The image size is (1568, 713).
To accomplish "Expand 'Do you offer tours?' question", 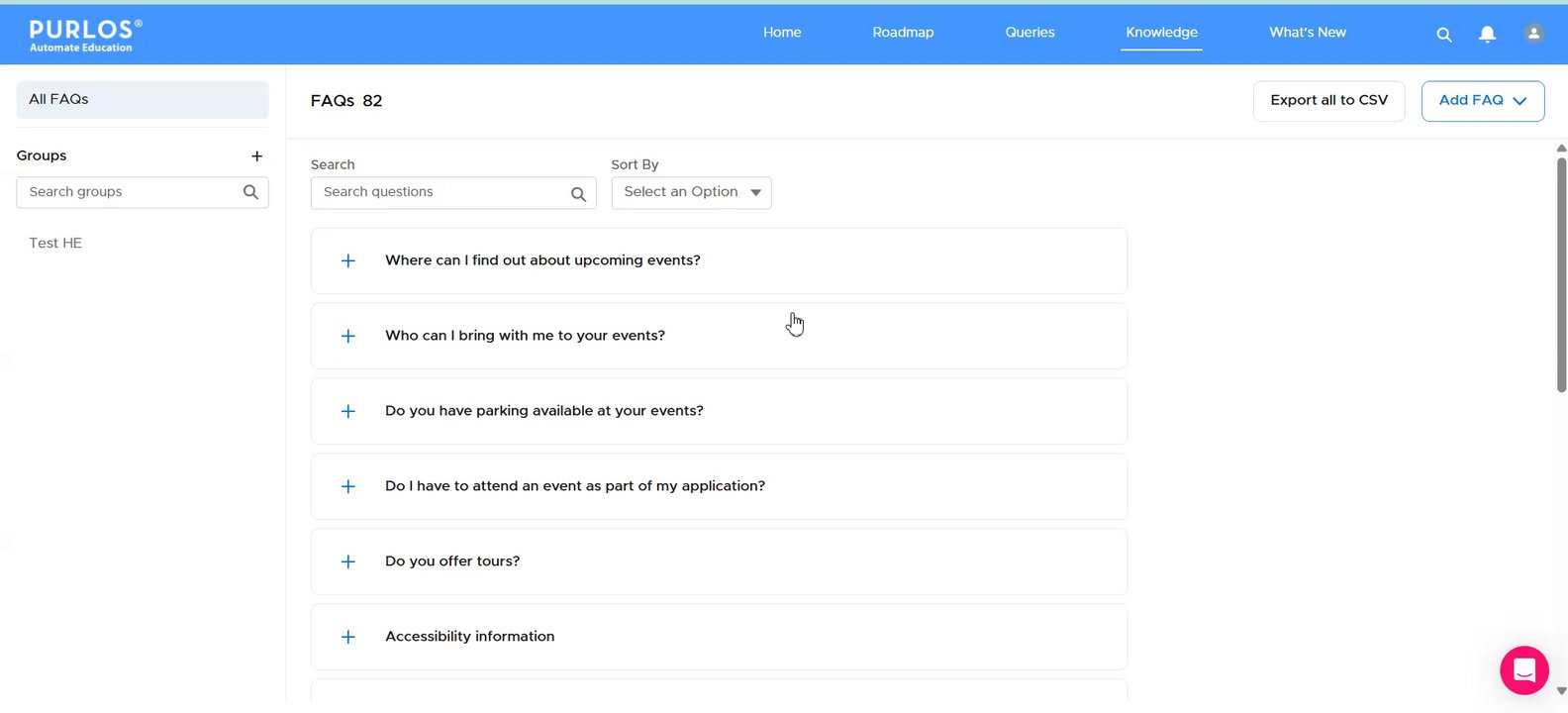I will tap(348, 562).
